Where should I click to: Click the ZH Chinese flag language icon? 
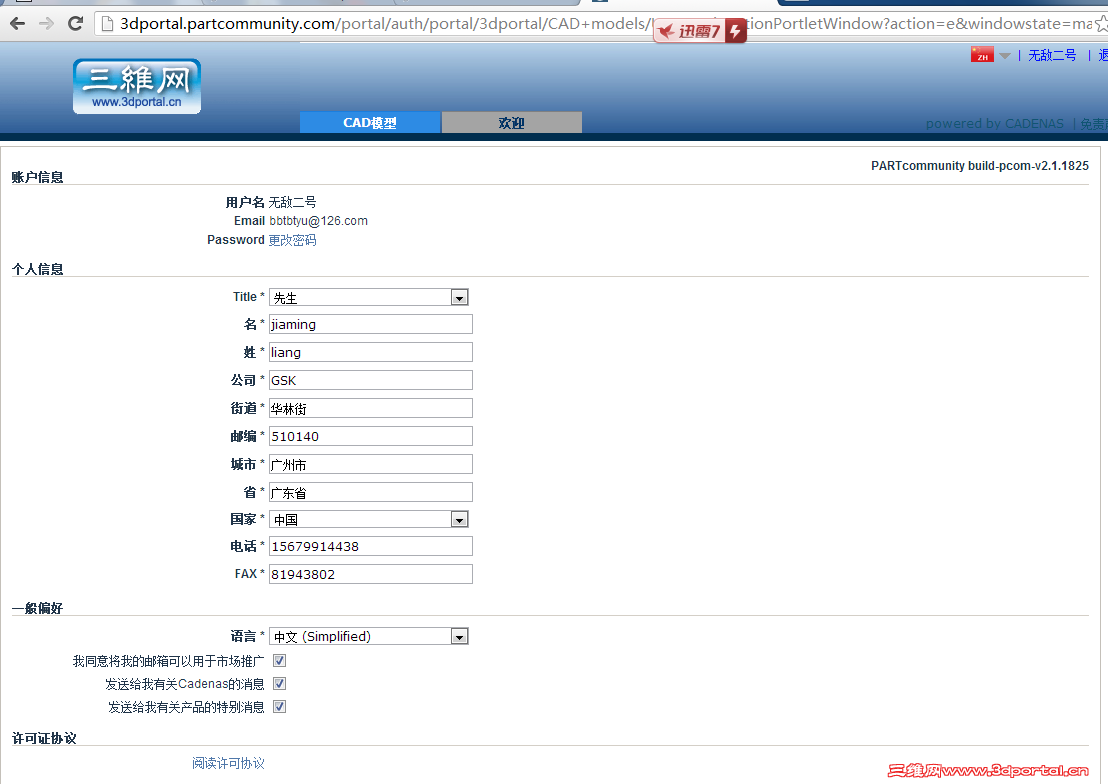click(x=982, y=55)
